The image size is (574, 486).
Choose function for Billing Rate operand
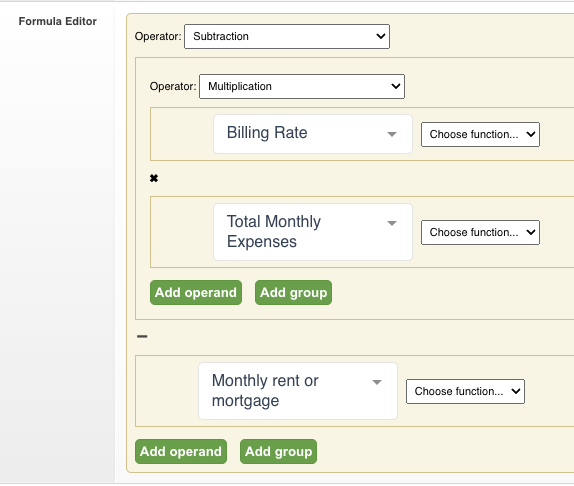pos(480,134)
